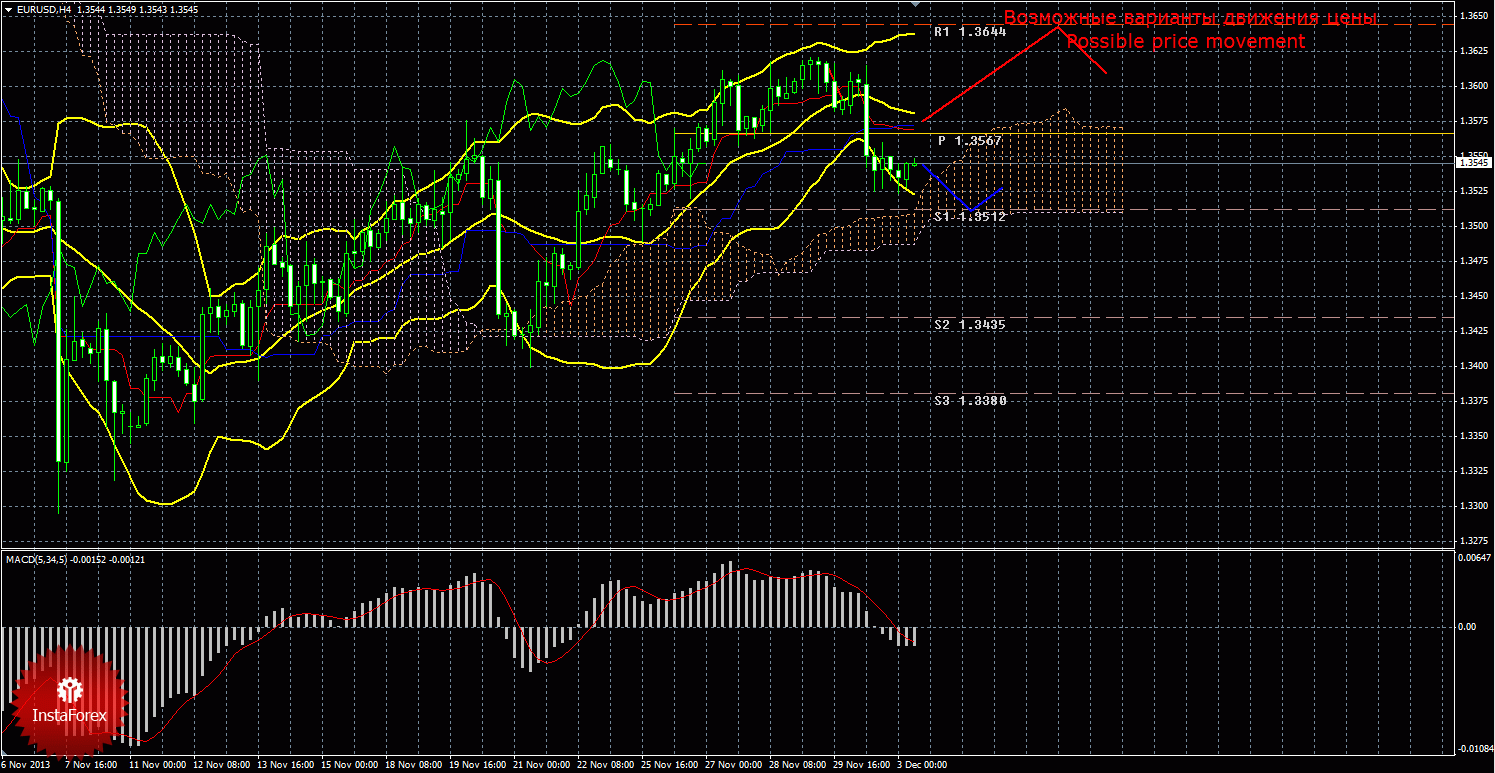
Task: Select the Russian 'Возможные варианты движения цены' text
Action: tap(1190, 18)
